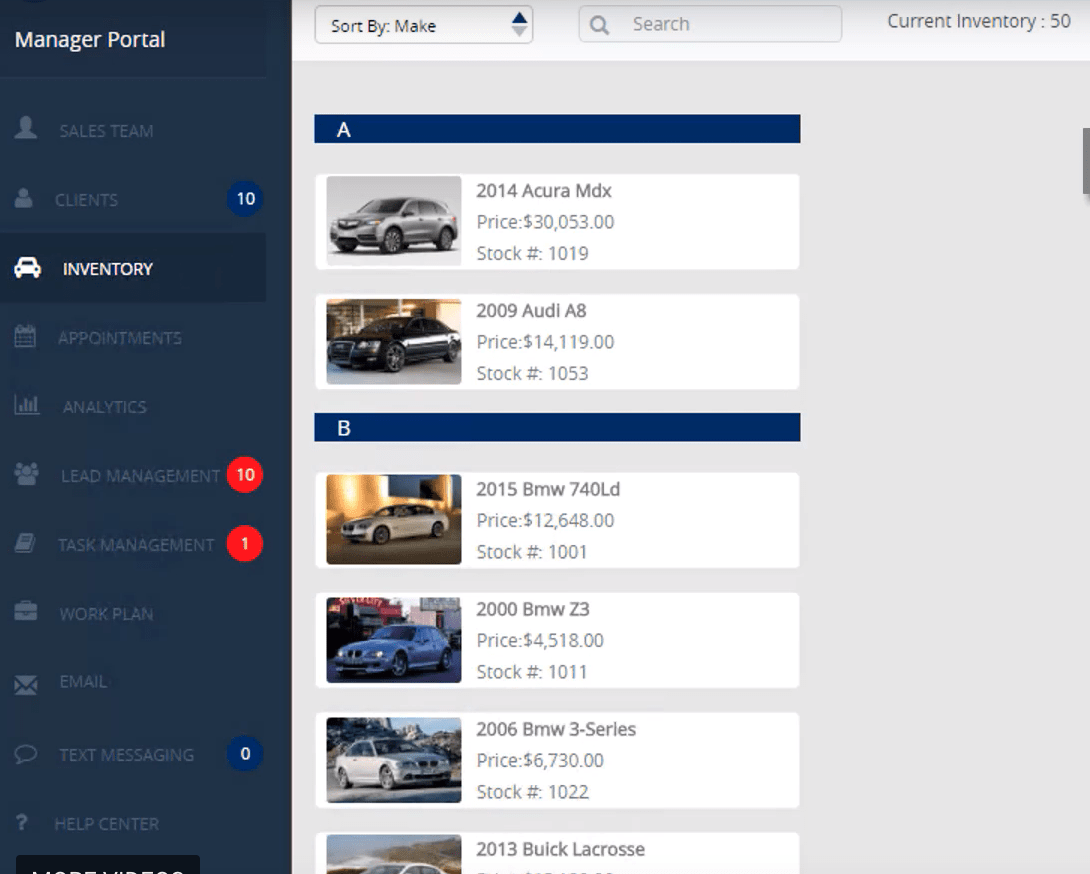Open Text Messaging via chat bubble icon
The width and height of the screenshot is (1090, 874).
[x=26, y=754]
